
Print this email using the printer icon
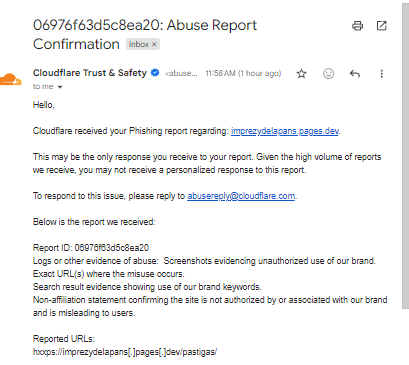click(358, 26)
